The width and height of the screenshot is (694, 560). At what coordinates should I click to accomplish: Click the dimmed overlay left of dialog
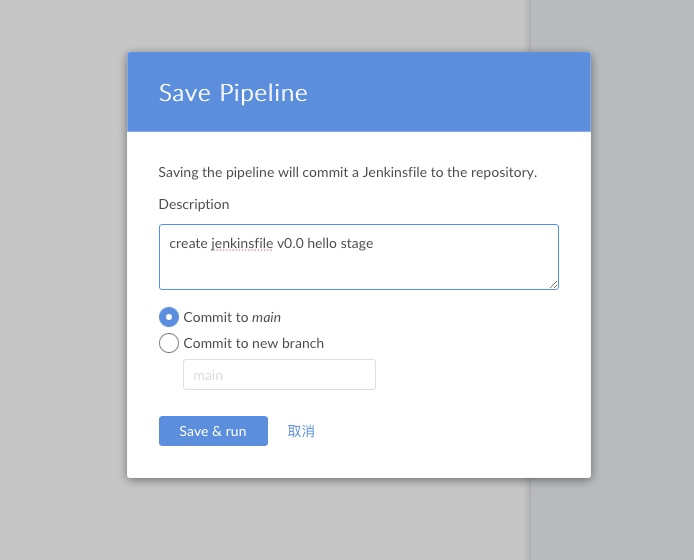click(x=62, y=280)
